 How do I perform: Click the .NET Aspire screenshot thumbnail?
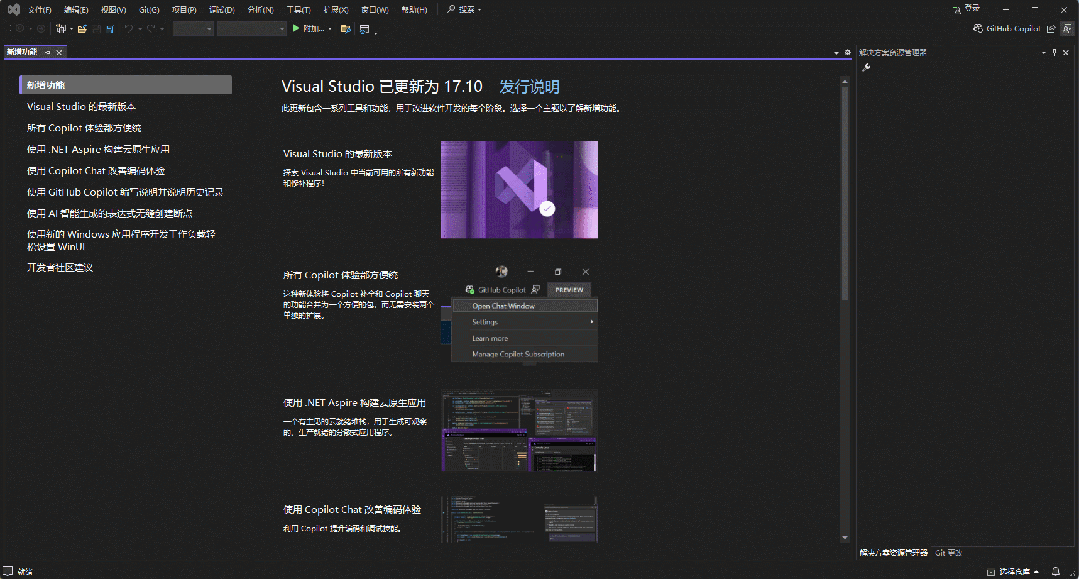(x=520, y=431)
